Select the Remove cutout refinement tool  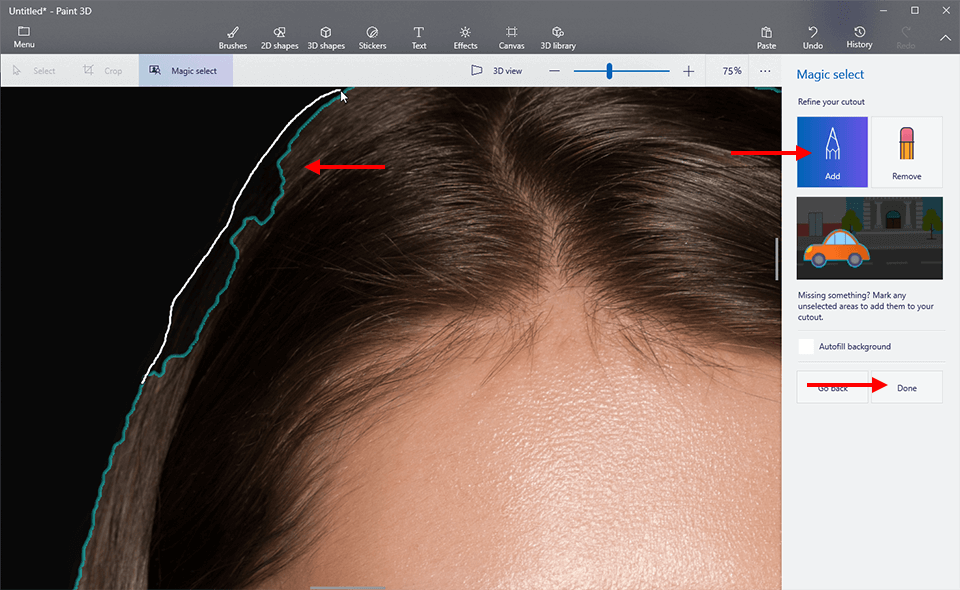click(906, 152)
